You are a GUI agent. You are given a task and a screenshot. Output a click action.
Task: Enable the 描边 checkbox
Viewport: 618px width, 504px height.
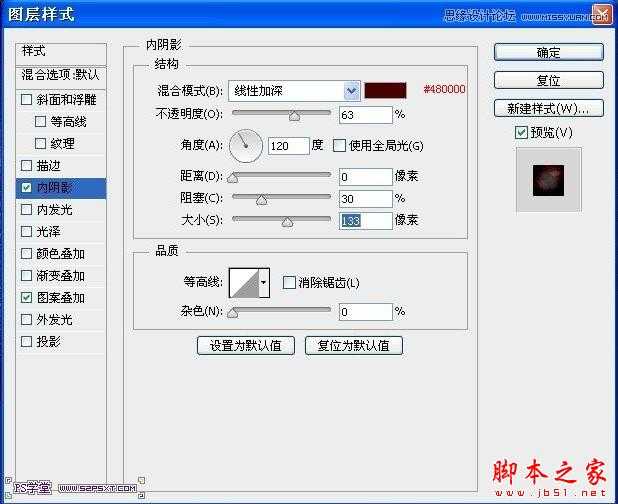point(26,166)
